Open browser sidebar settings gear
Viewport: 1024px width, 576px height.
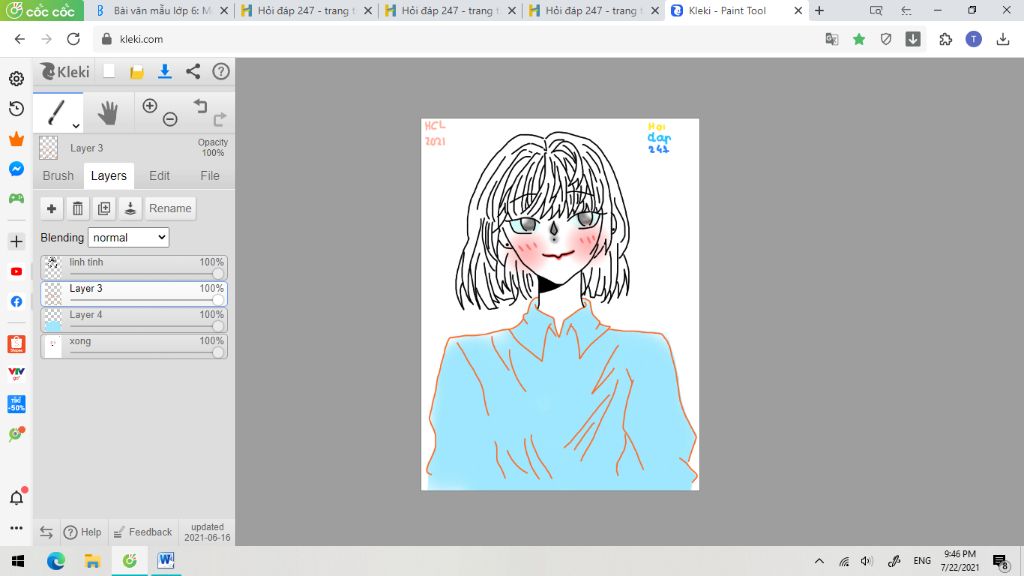pos(16,78)
